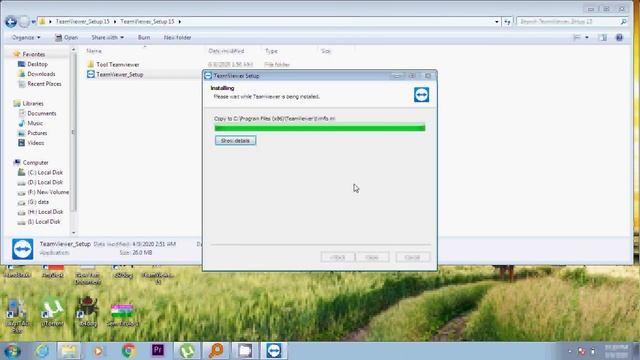Viewport: 640px width, 360px height.
Task: Toggle the preview pane icon
Action: click(602, 38)
